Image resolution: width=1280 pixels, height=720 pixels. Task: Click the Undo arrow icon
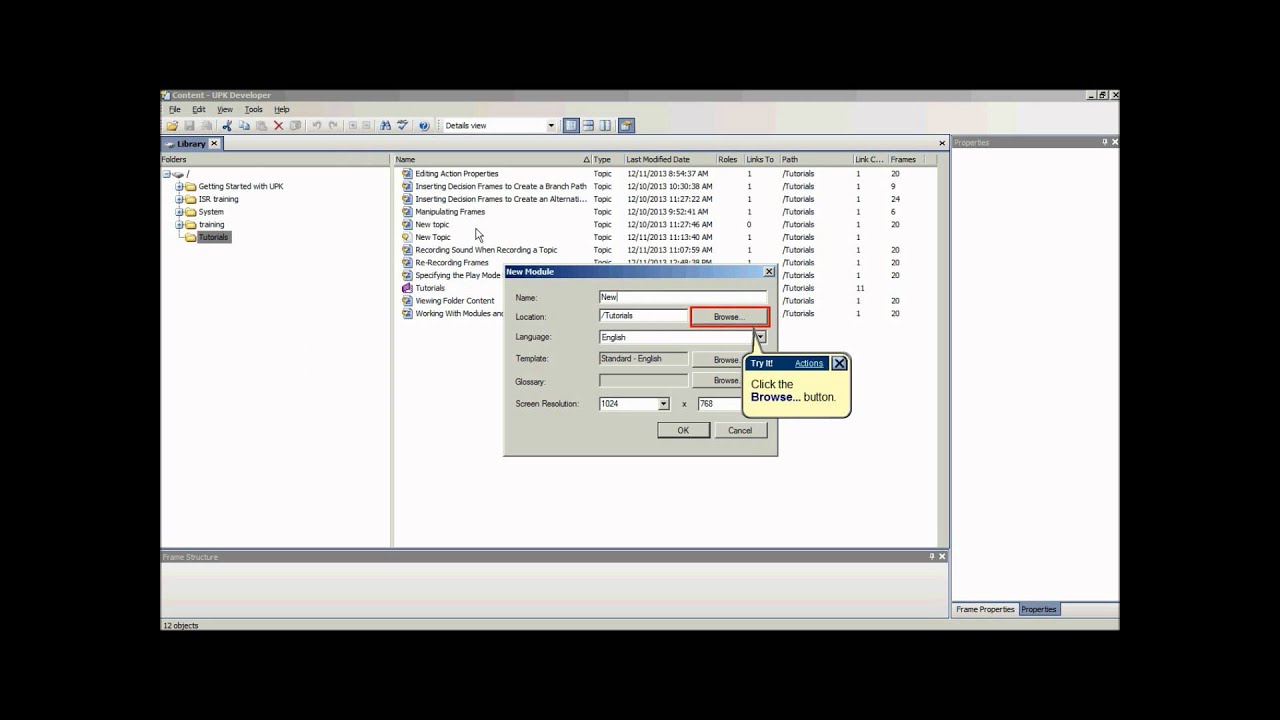click(x=316, y=126)
